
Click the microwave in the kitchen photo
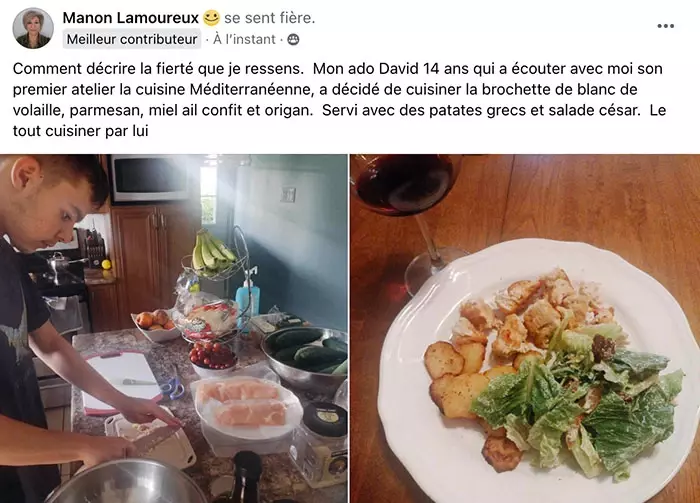click(x=150, y=179)
